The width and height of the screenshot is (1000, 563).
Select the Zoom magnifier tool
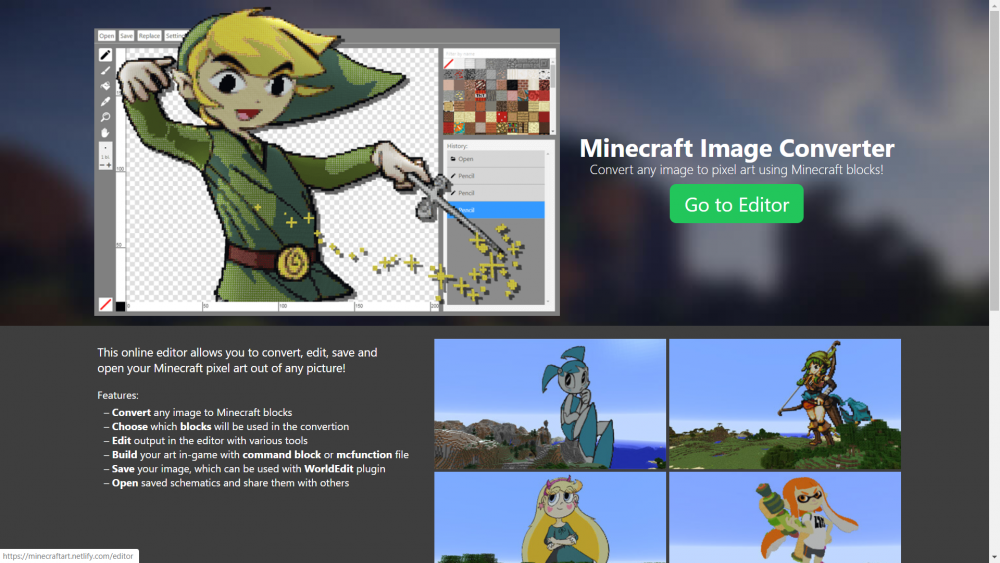[105, 117]
